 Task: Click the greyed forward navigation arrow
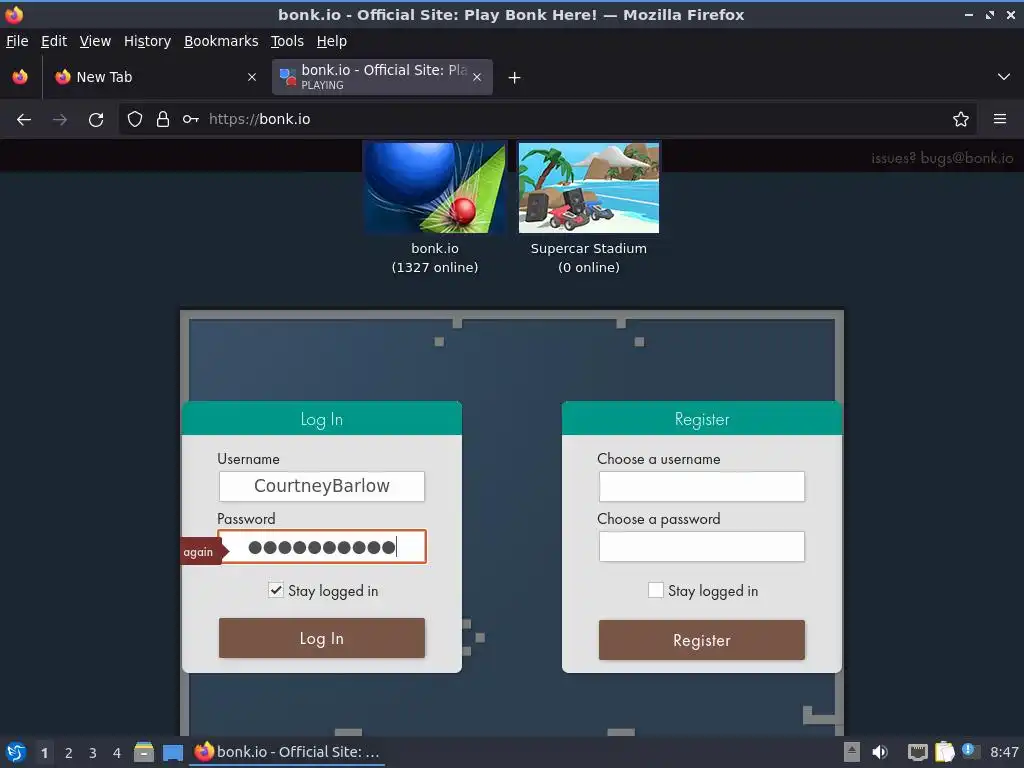click(x=60, y=120)
